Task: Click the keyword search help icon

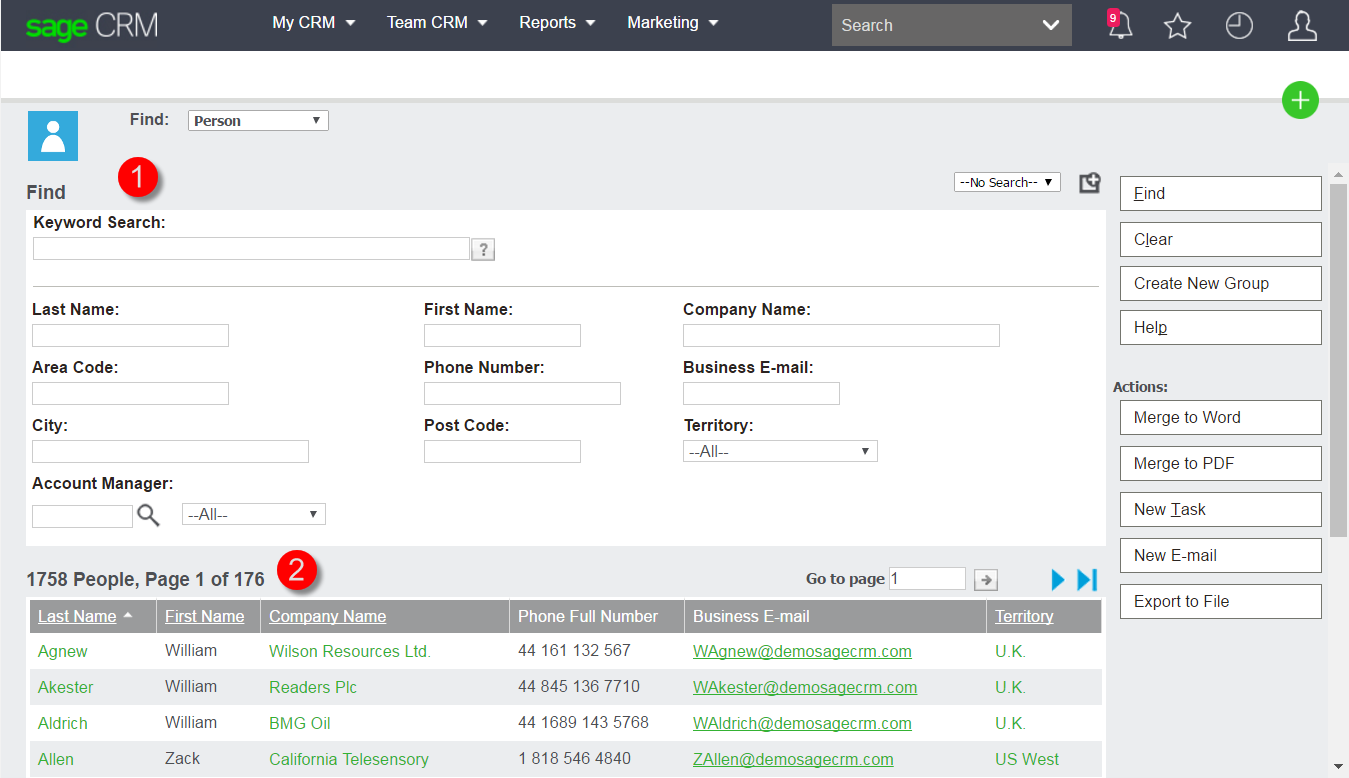Action: (483, 249)
